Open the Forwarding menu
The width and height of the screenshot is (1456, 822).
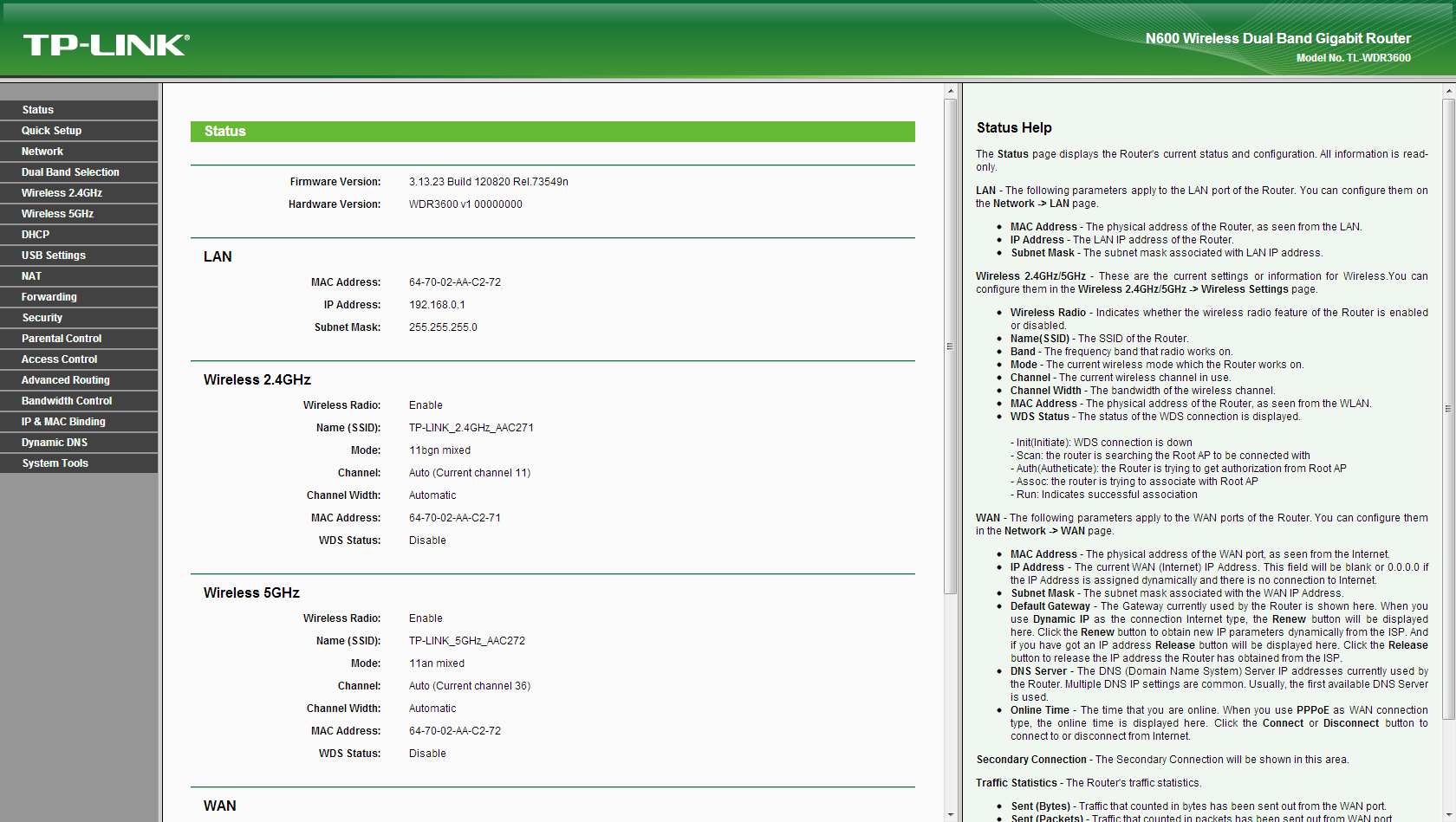coord(79,297)
